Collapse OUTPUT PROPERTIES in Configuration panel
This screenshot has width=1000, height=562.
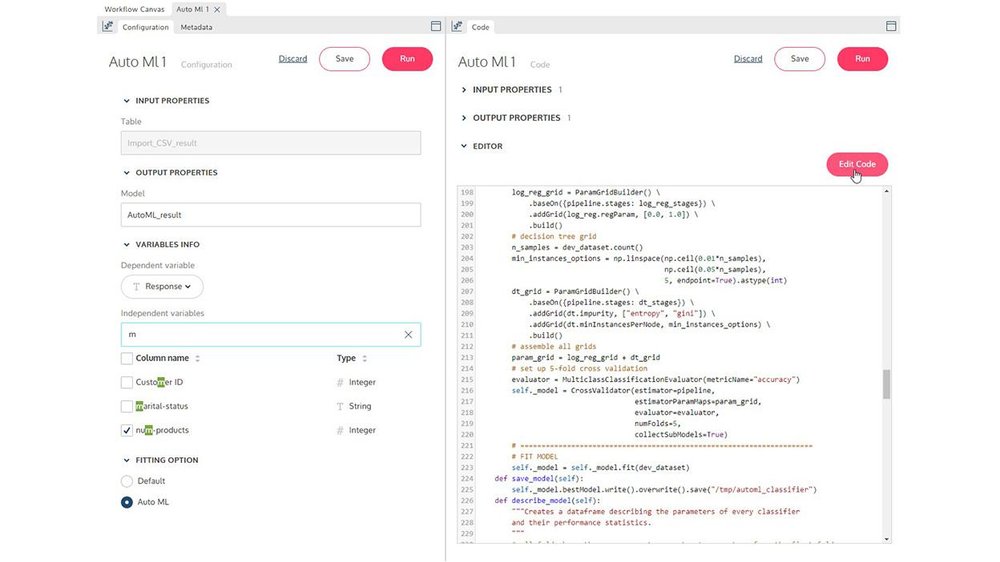click(126, 173)
